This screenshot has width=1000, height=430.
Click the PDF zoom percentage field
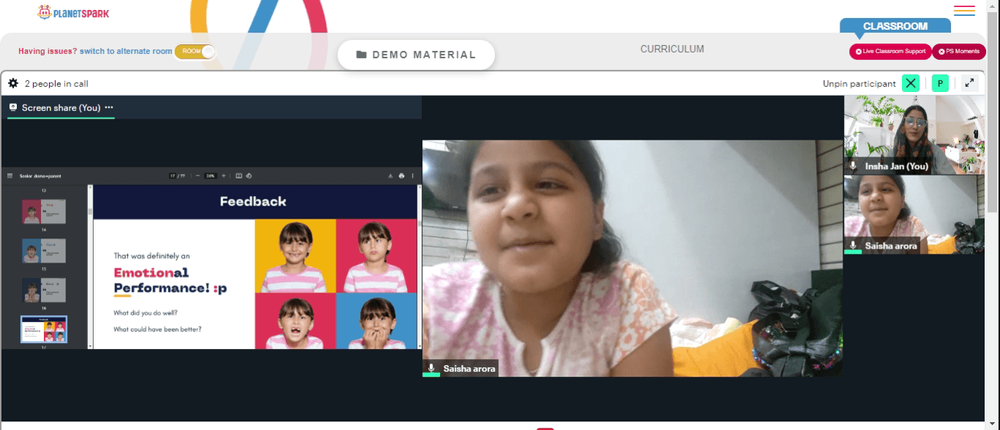pos(210,175)
